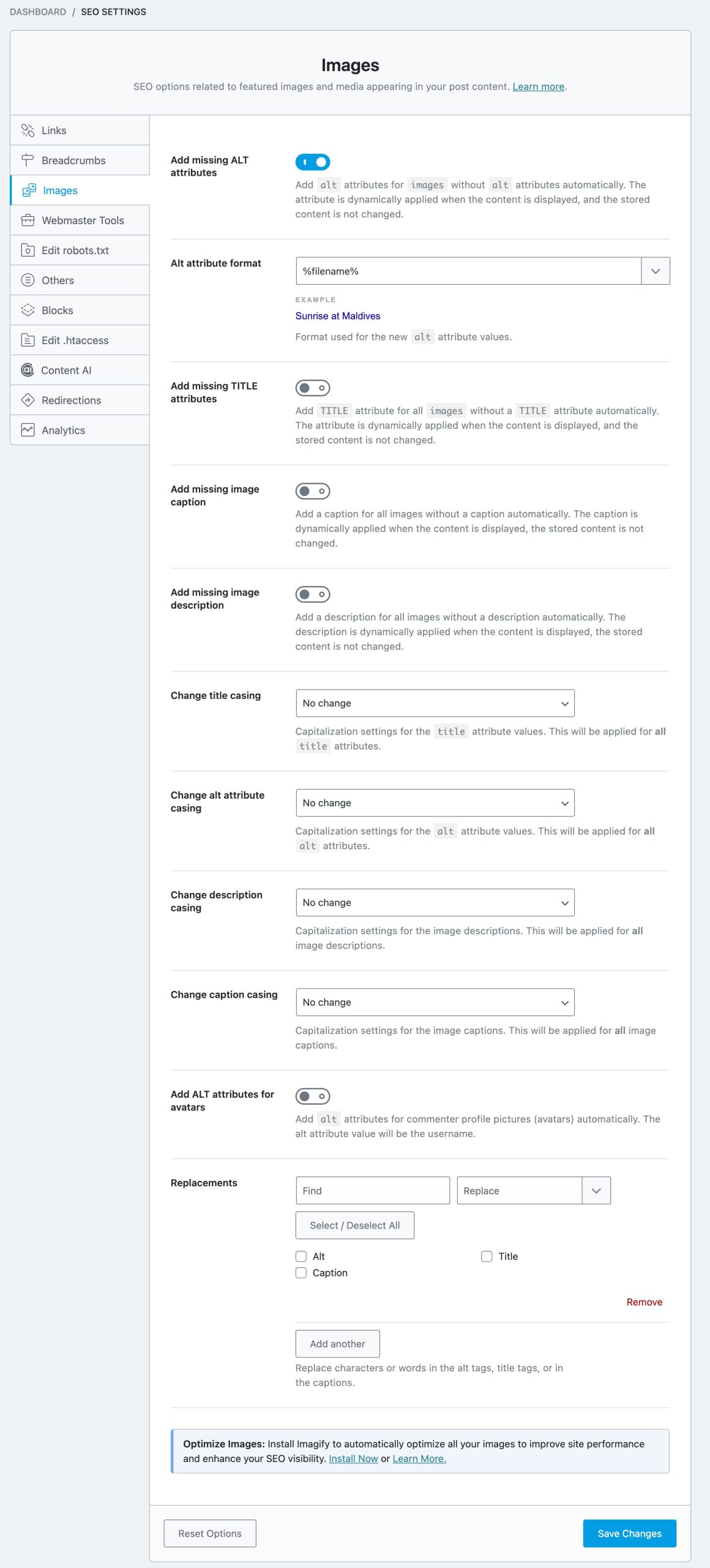Click the Content AI icon

(x=28, y=371)
